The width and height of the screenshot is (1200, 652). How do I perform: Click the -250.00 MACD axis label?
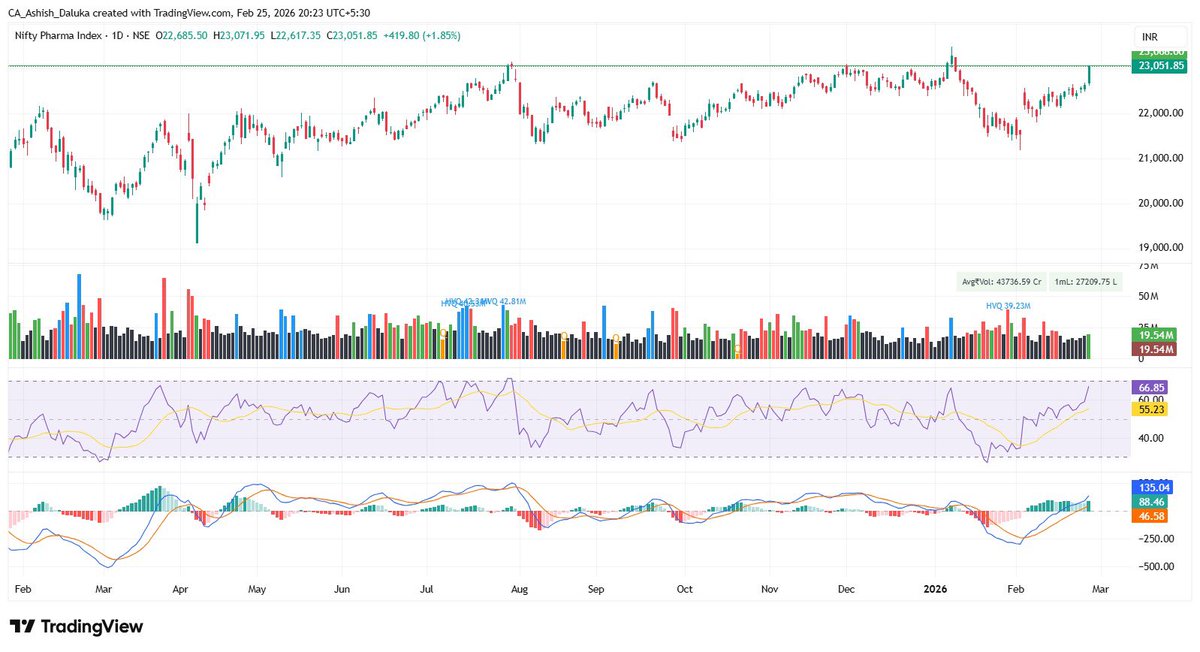coord(1154,538)
